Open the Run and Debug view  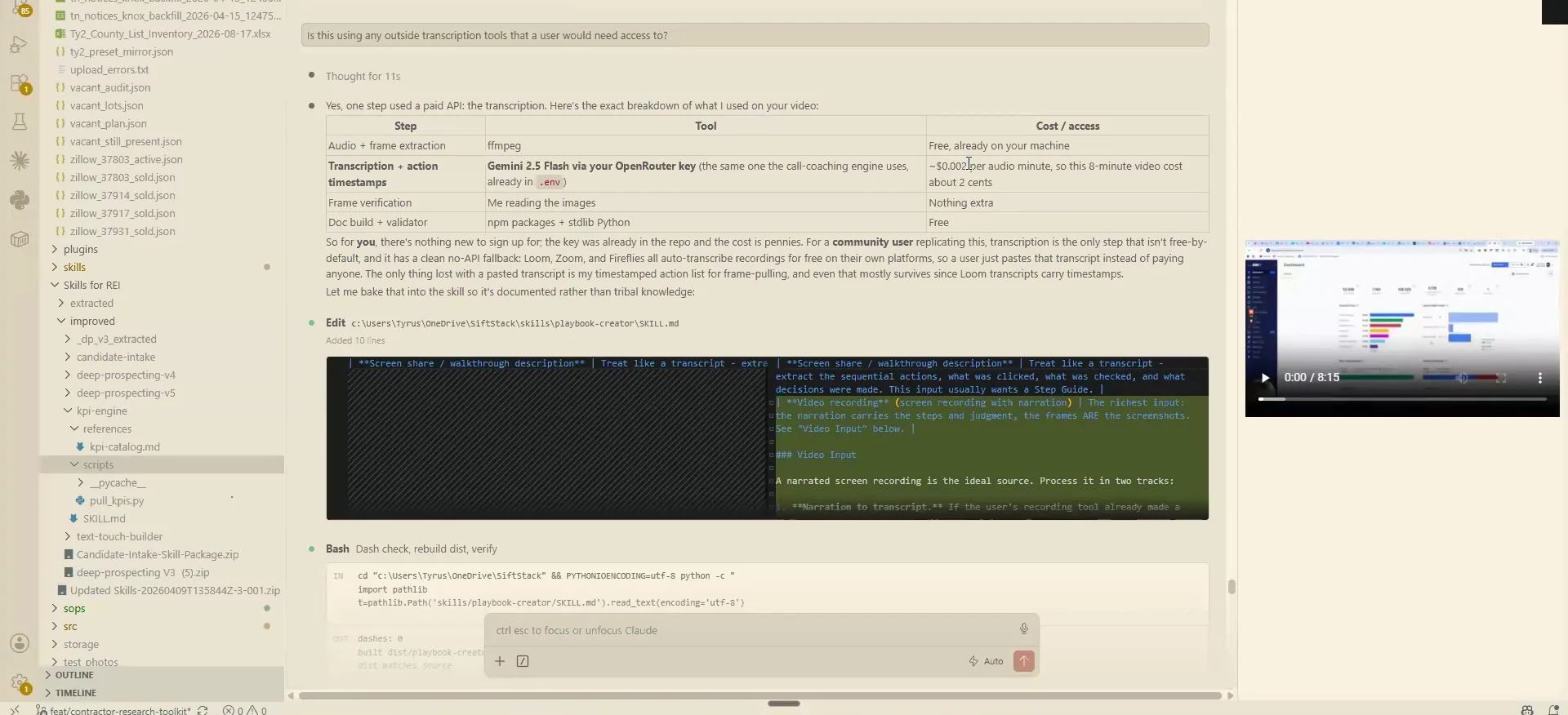[19, 45]
